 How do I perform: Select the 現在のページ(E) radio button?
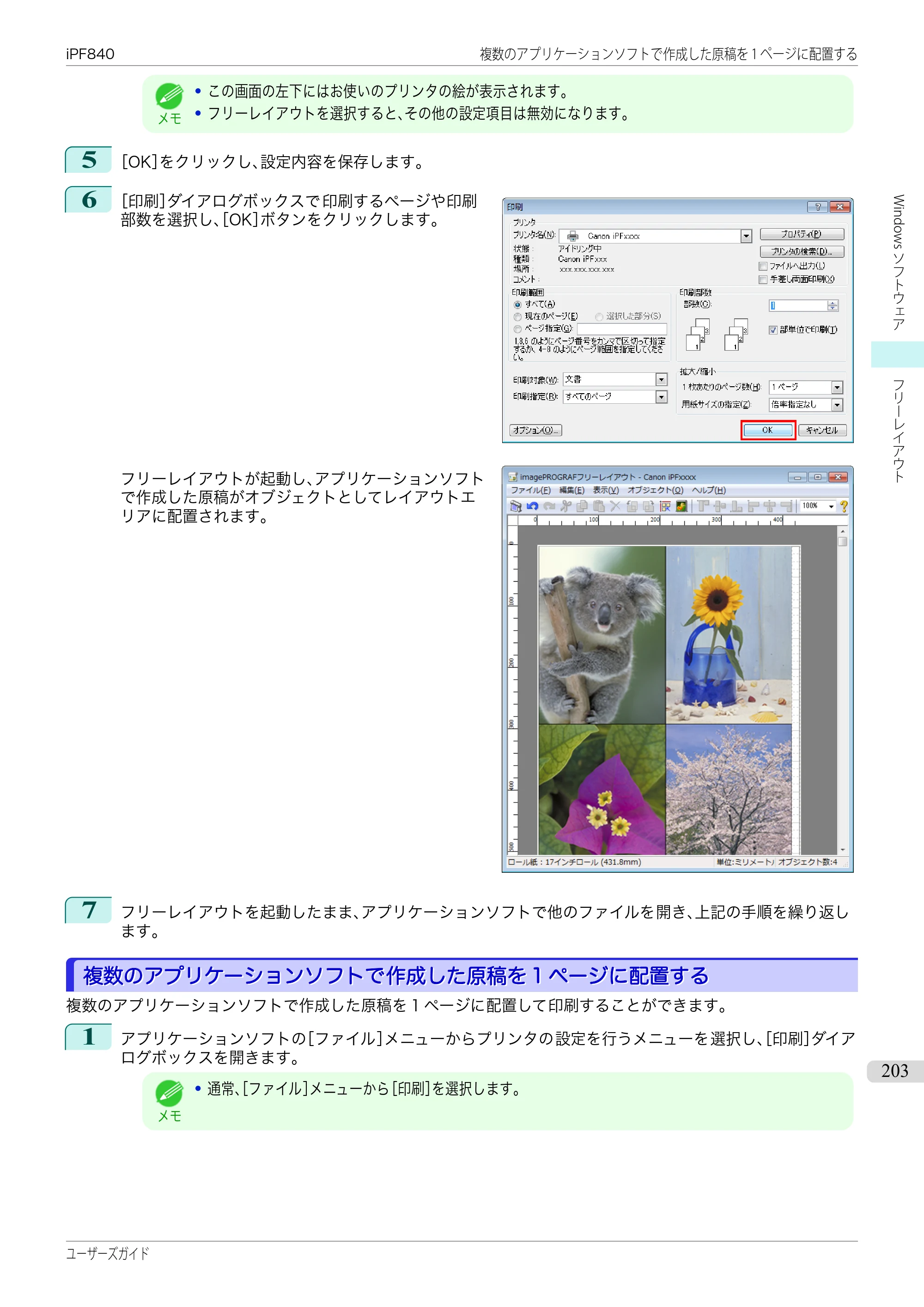(x=517, y=316)
